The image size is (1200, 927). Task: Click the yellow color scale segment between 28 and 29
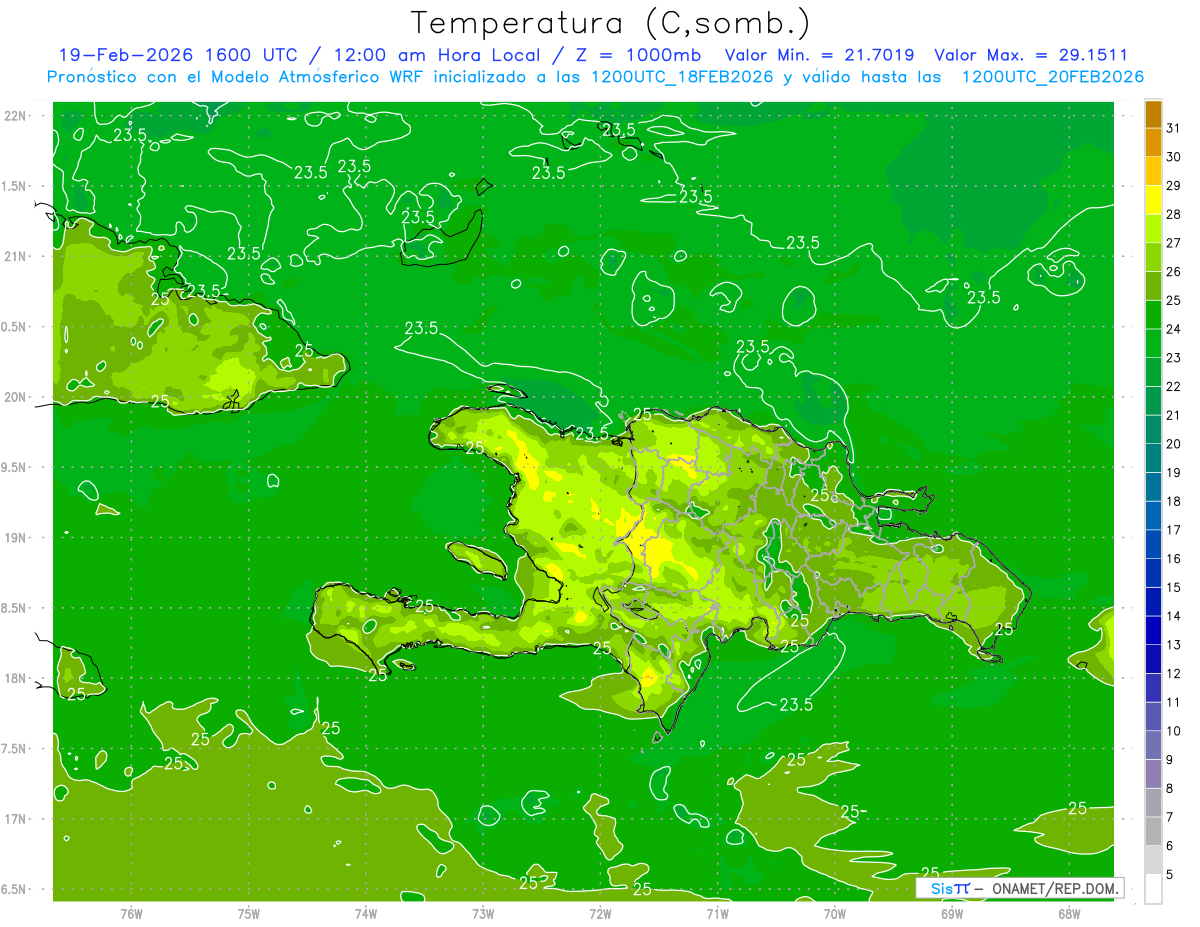click(1153, 200)
